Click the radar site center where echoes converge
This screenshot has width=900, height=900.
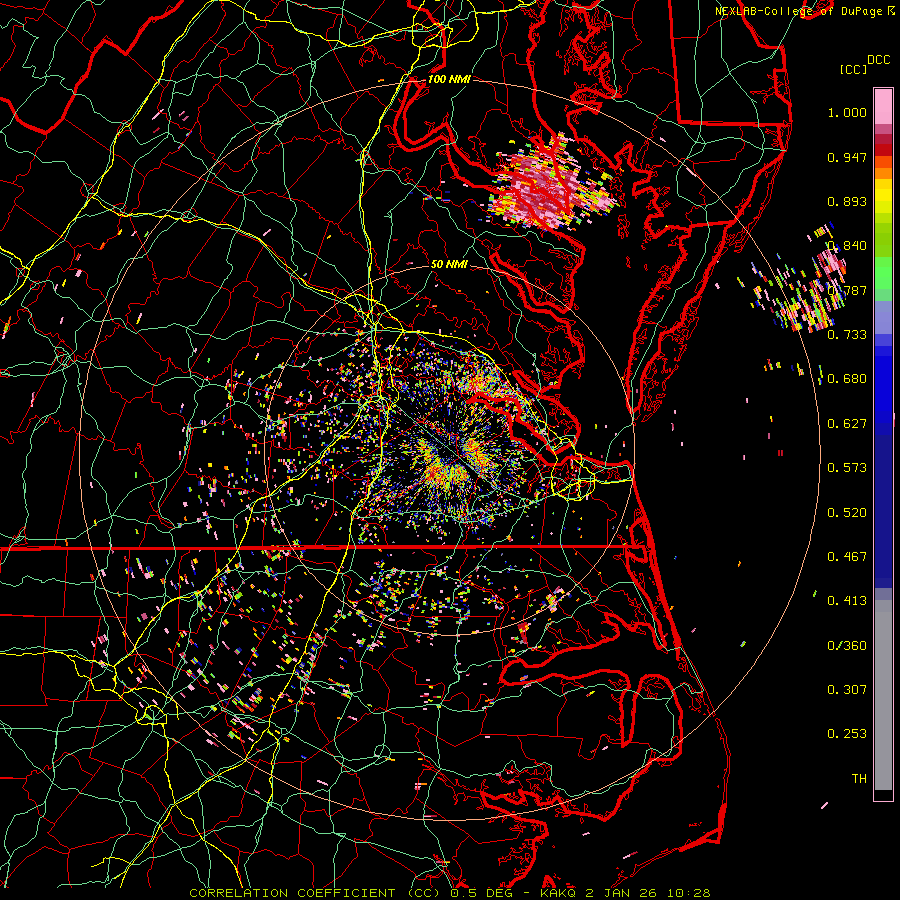[x=451, y=452]
